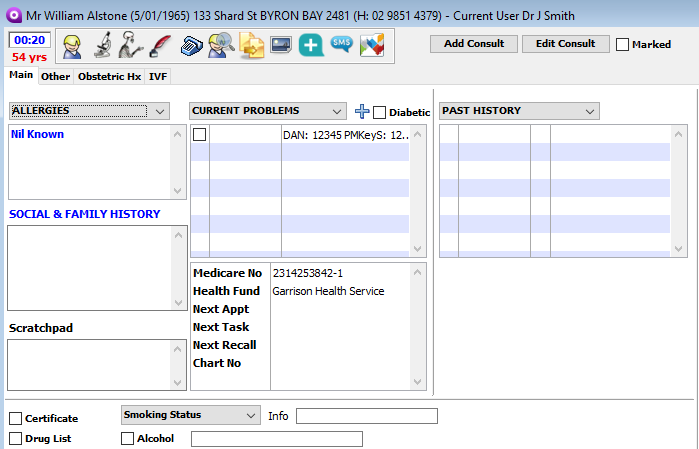699x449 pixels.
Task: Click the telephone icon in toolbar
Action: coord(192,46)
